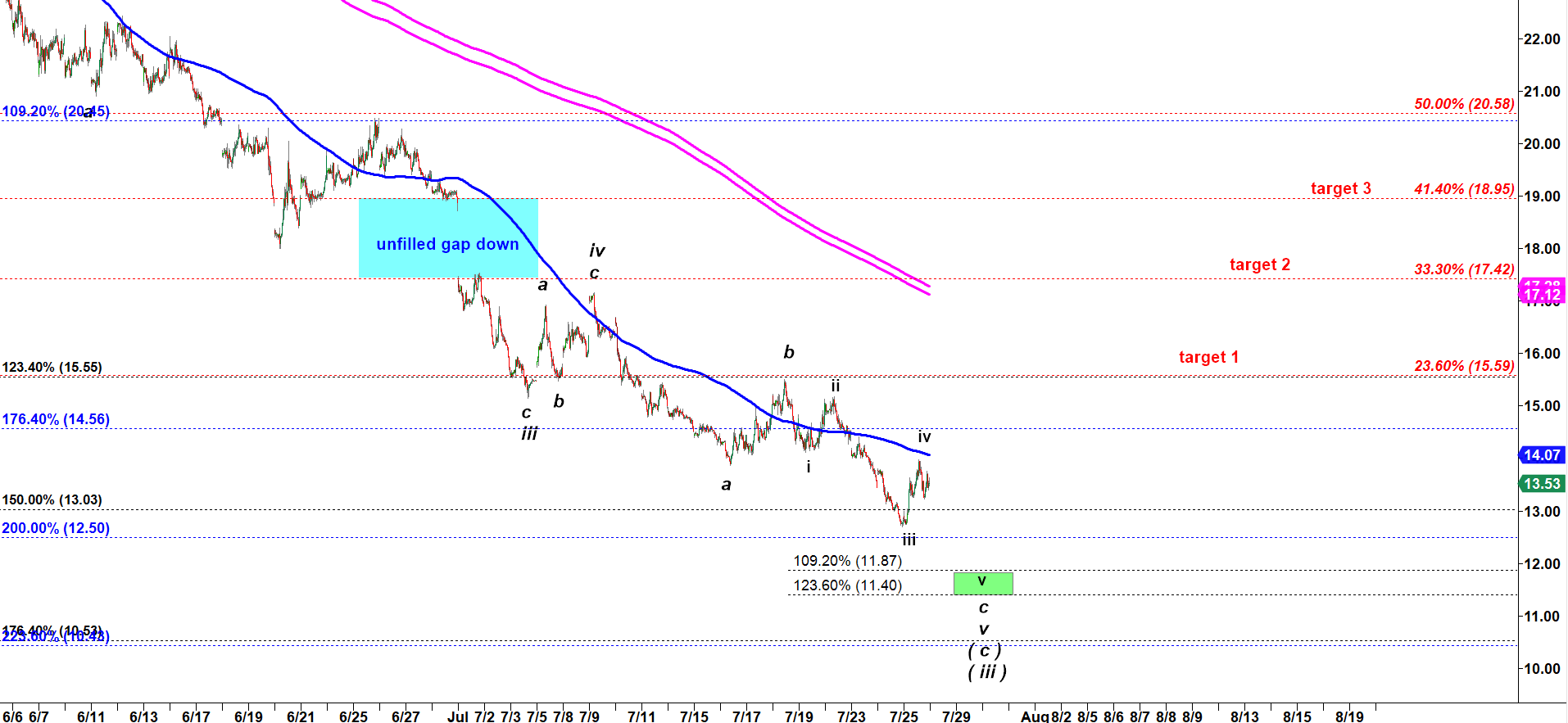Click the 41.40% (18.95) Fibonacci label
This screenshot has height=723, width=1568.
1464,189
